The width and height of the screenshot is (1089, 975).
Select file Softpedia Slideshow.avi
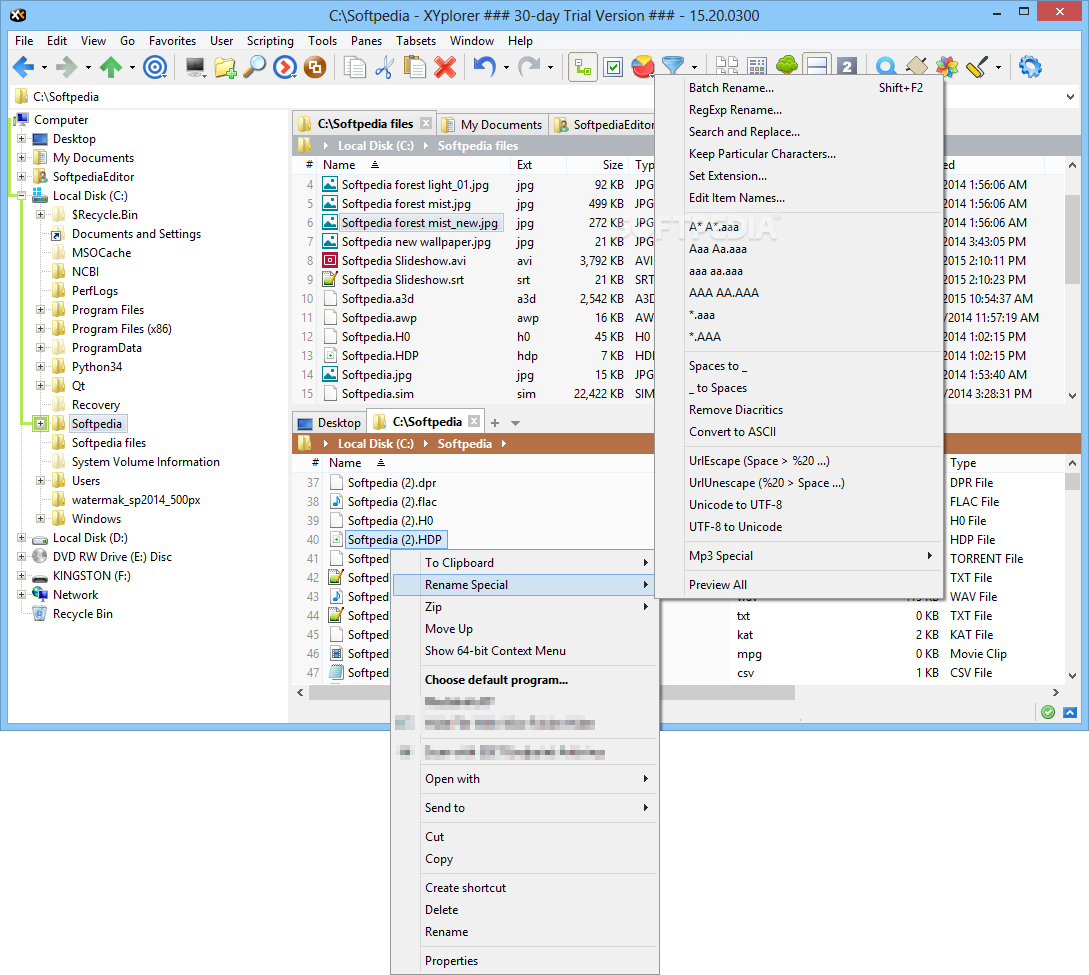pos(404,261)
